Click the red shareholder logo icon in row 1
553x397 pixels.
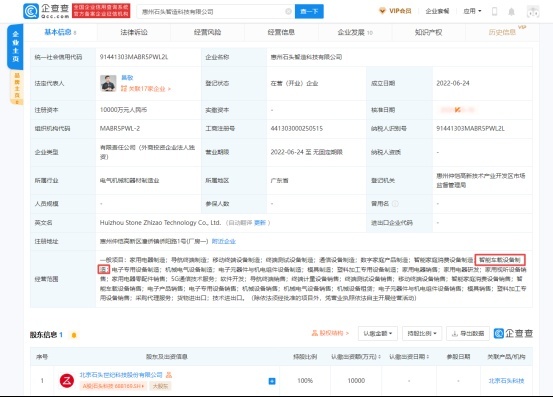click(x=67, y=381)
